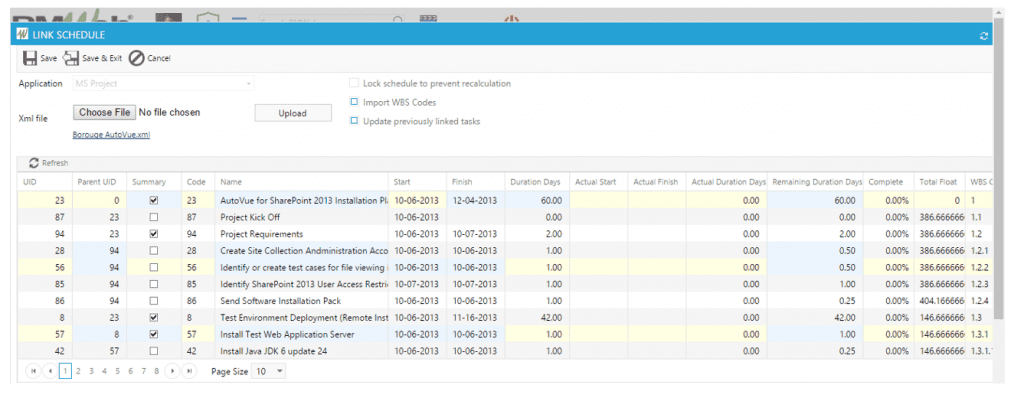This screenshot has width=1024, height=398.
Task: Open the Borouge AutoVue.xml link
Action: click(x=111, y=135)
